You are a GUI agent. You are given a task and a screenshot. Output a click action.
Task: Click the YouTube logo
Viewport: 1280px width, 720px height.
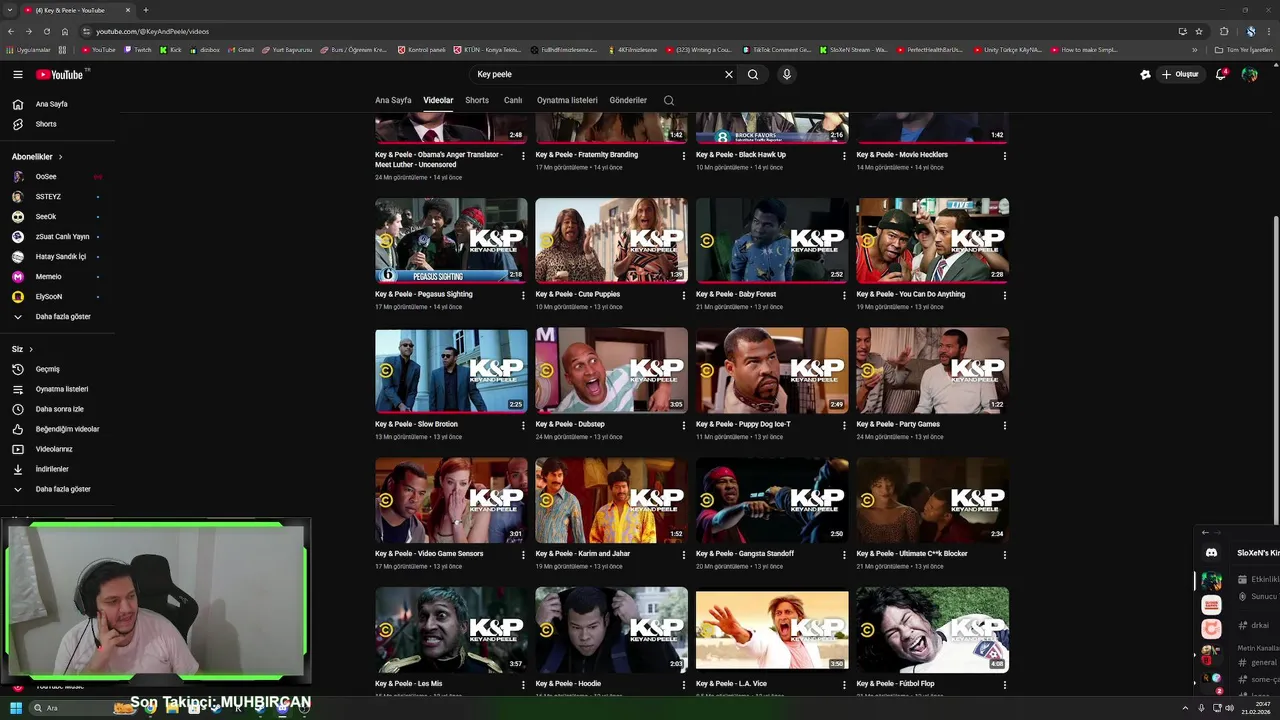[x=62, y=74]
